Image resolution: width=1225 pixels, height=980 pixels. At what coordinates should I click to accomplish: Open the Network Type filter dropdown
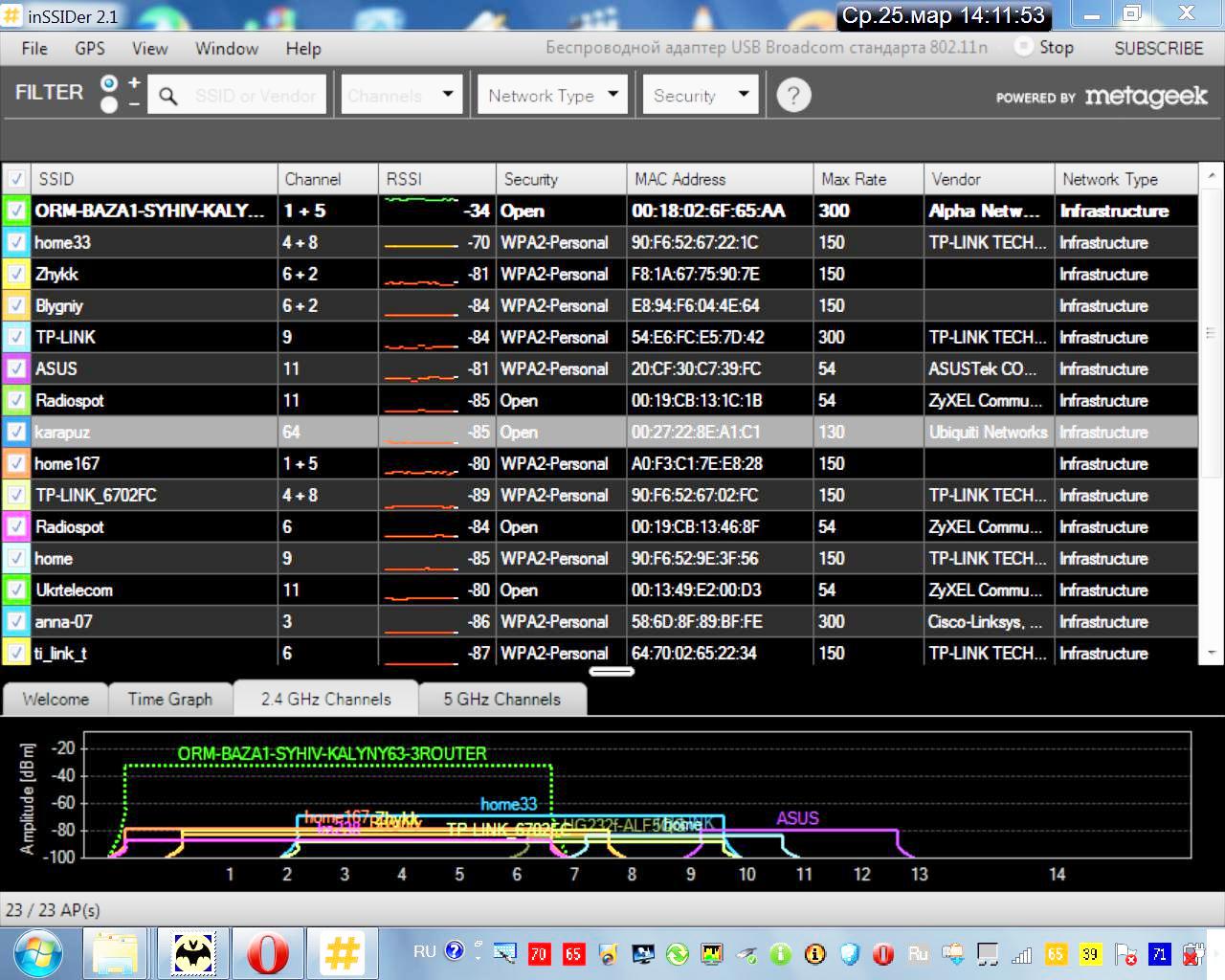[552, 95]
